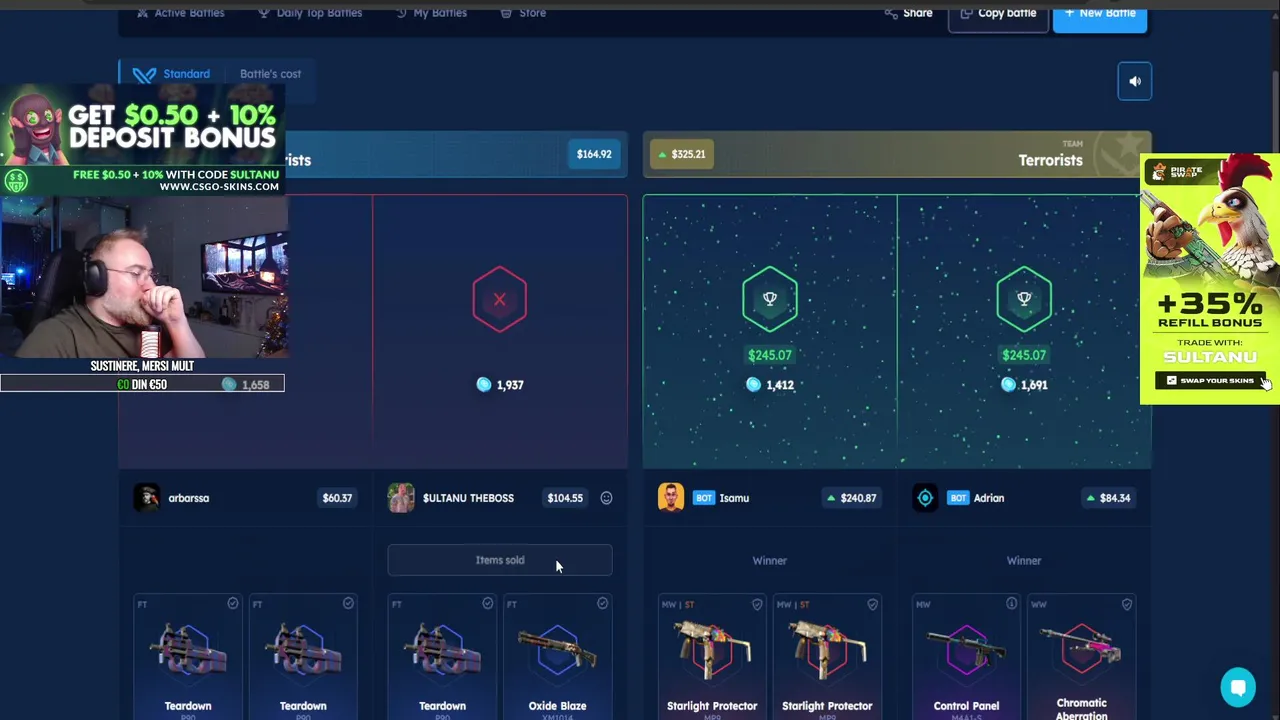
Task: Click the $164.92 team total badge
Action: [594, 154]
